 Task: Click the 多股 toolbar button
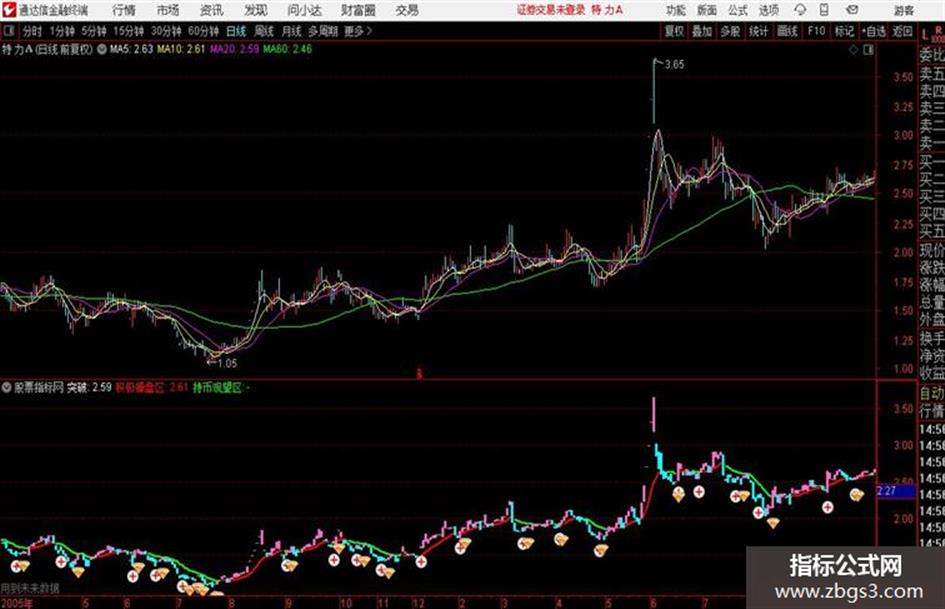(x=730, y=31)
